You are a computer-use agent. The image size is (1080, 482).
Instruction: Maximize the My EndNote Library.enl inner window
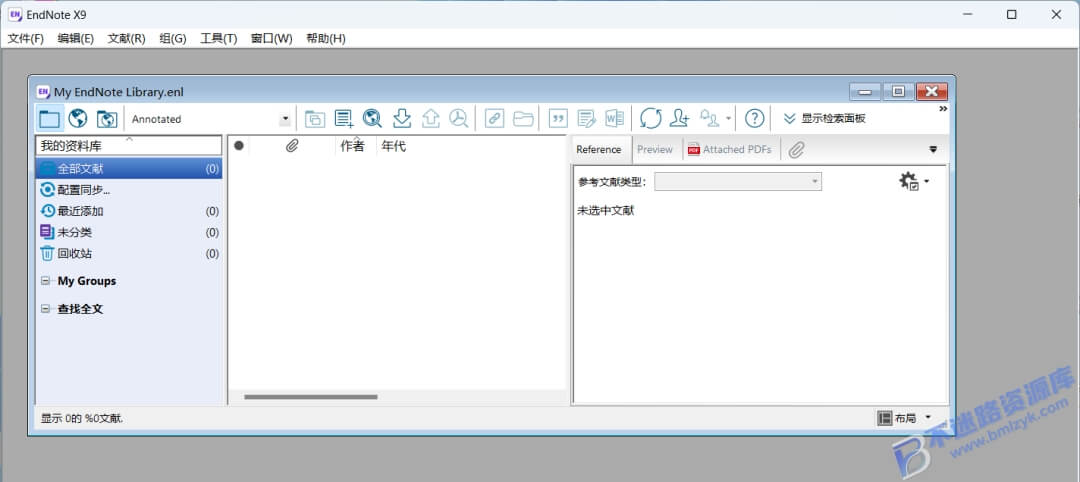click(x=898, y=92)
